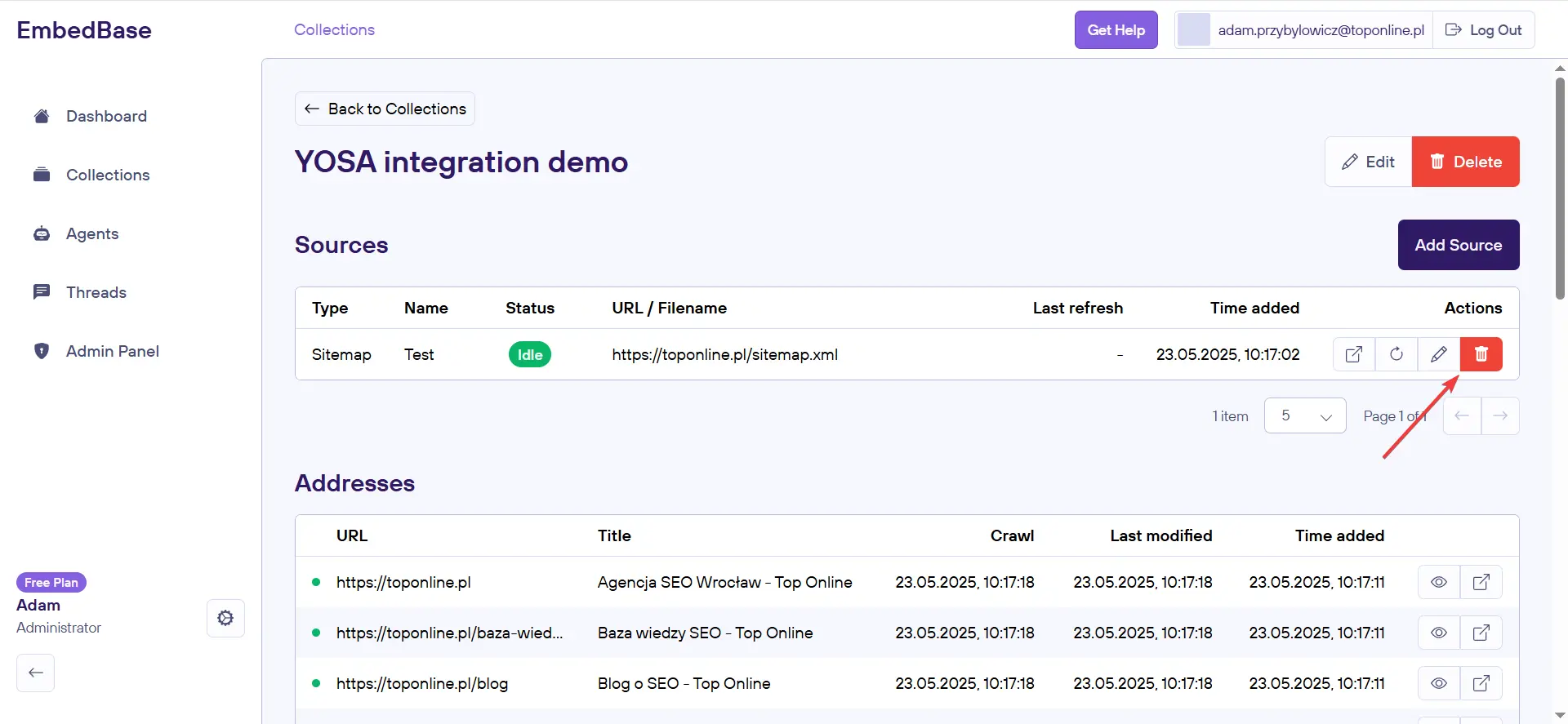Click the vertical page scrollbar
The image size is (1568, 724).
click(x=1560, y=188)
